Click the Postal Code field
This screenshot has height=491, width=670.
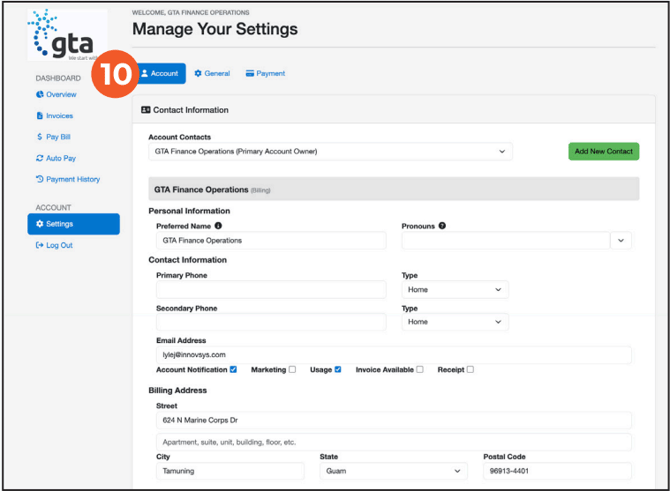(x=557, y=471)
